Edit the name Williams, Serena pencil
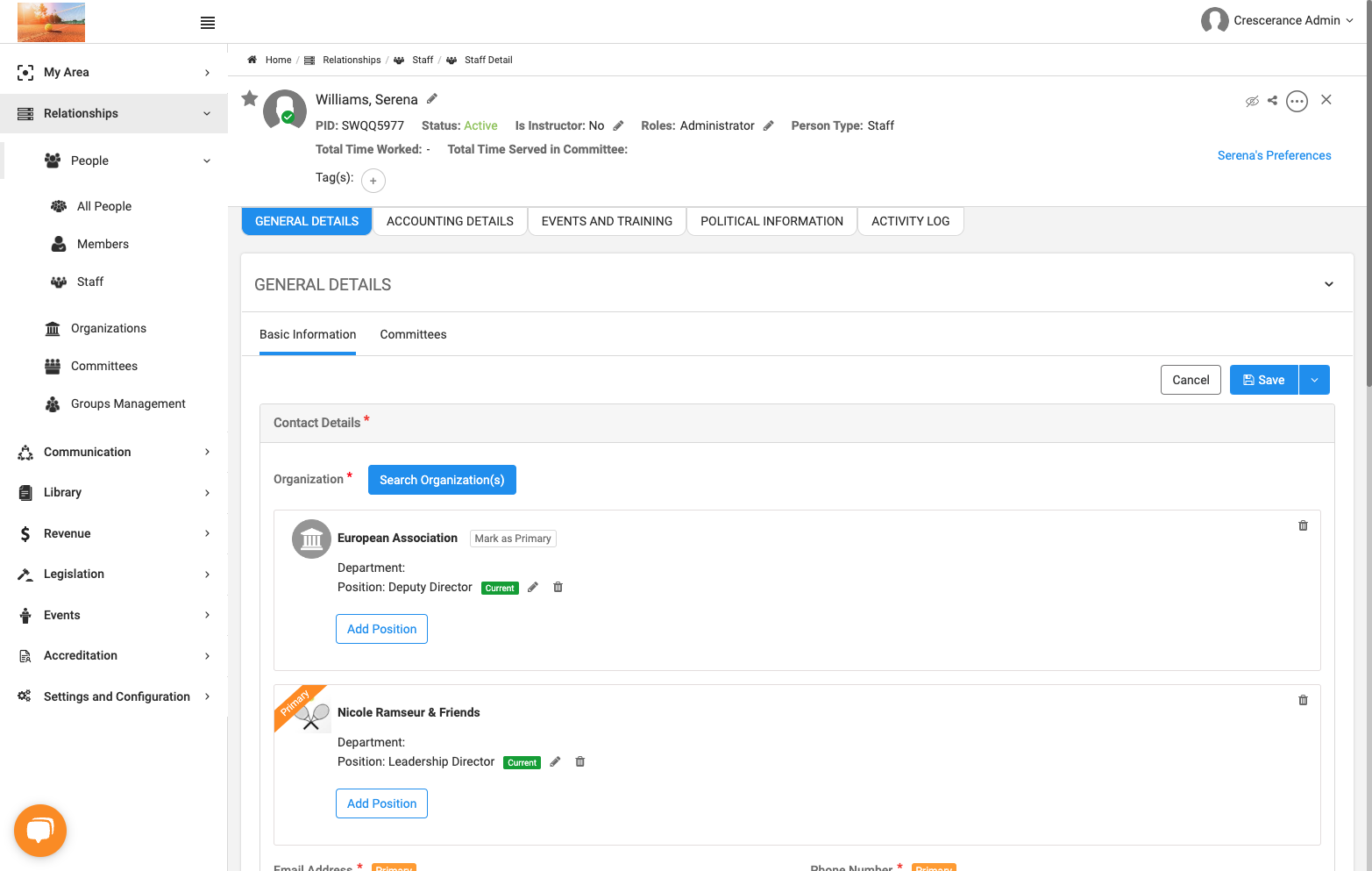 432,99
